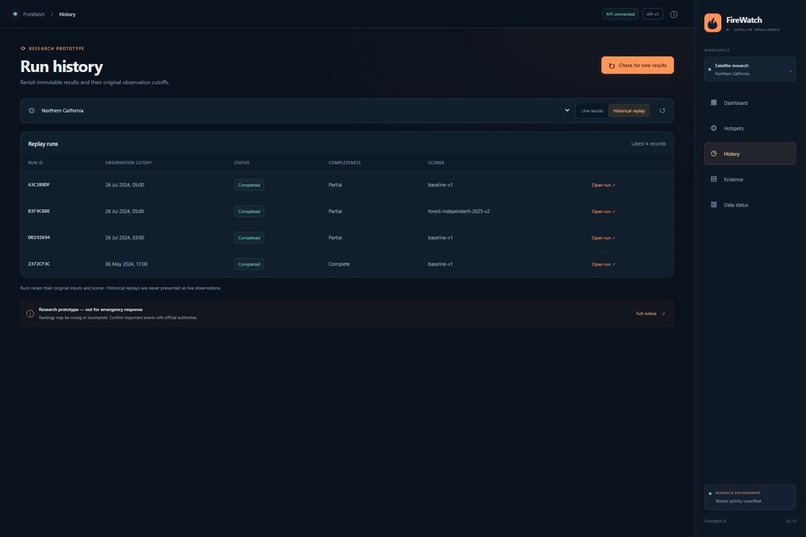The height and width of the screenshot is (537, 806).
Task: Click the Completeness column header
Action: pos(344,163)
